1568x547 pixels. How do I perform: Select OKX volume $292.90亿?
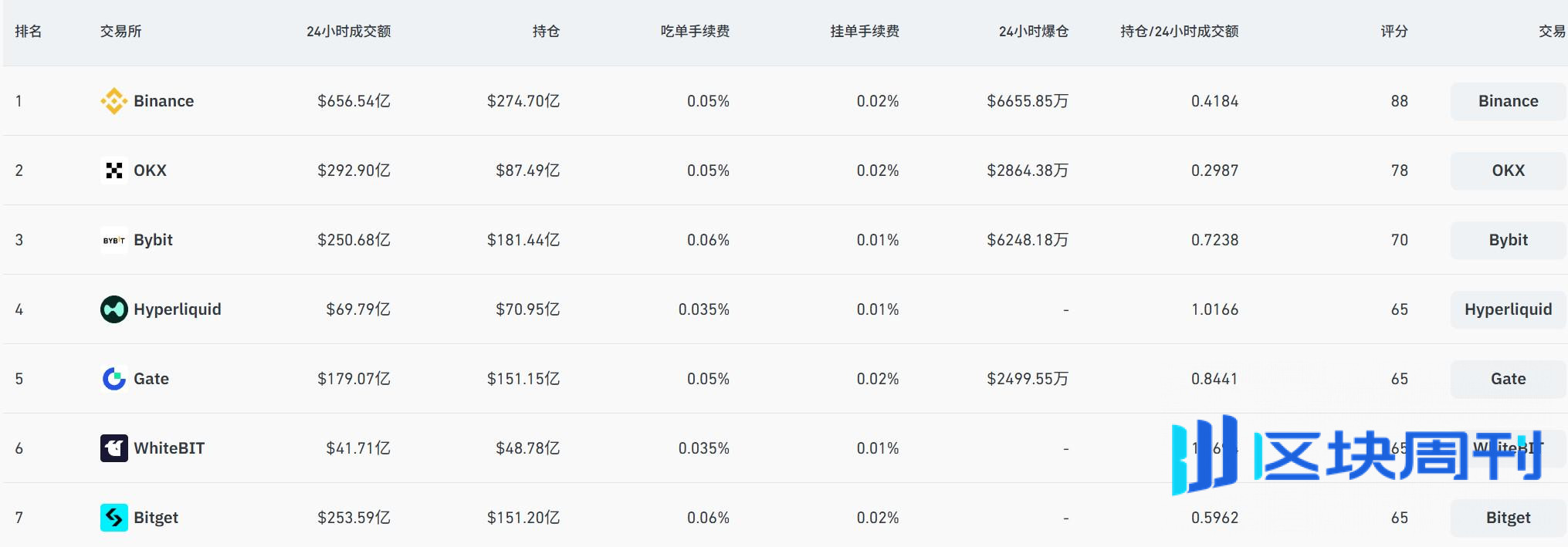354,171
